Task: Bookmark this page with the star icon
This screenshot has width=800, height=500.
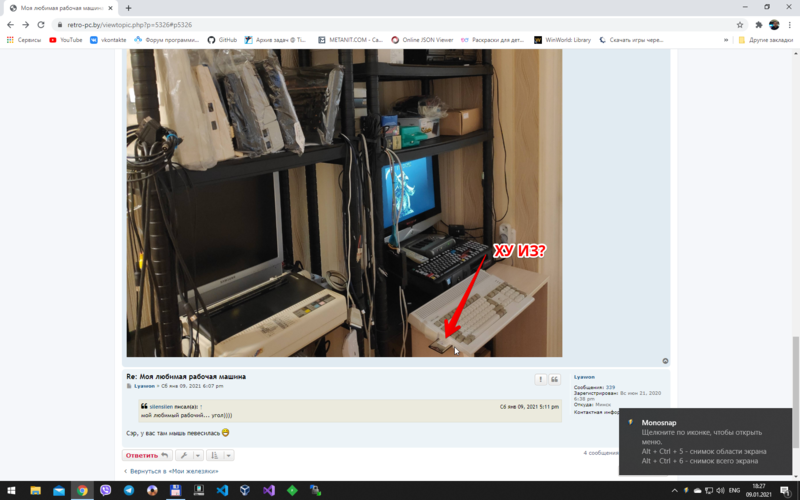Action: [x=740, y=24]
